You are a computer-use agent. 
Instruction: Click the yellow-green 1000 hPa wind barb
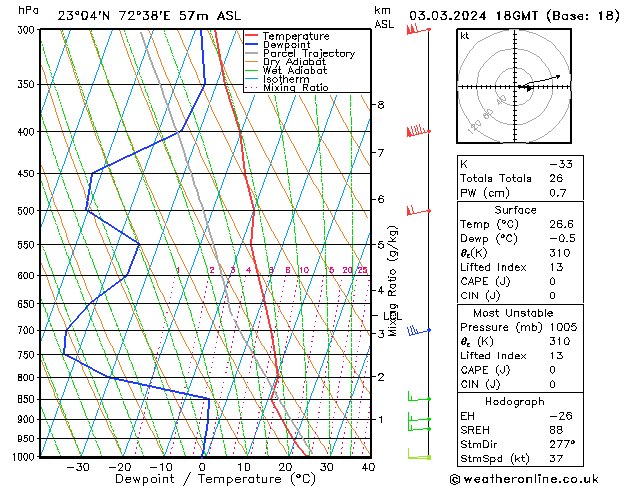tap(419, 454)
